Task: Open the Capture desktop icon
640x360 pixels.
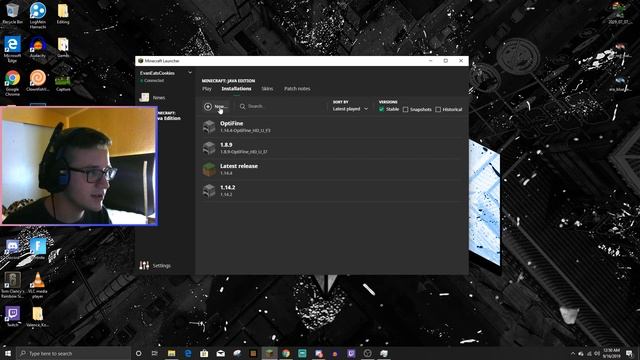Action: [63, 82]
